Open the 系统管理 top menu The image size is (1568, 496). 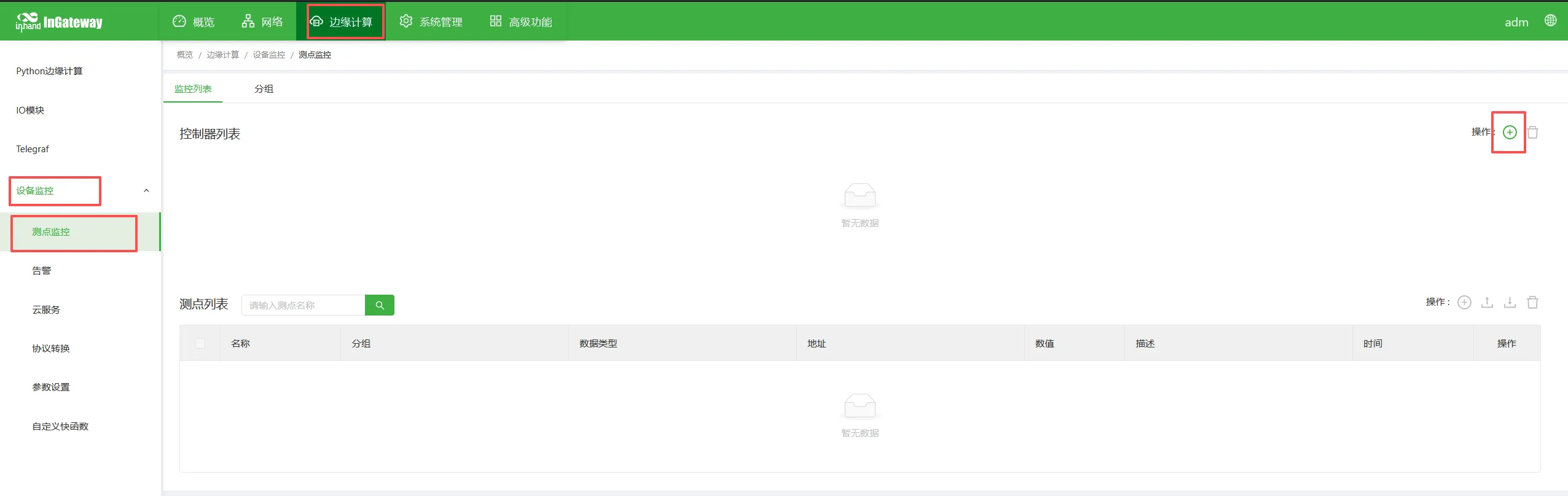click(x=431, y=21)
